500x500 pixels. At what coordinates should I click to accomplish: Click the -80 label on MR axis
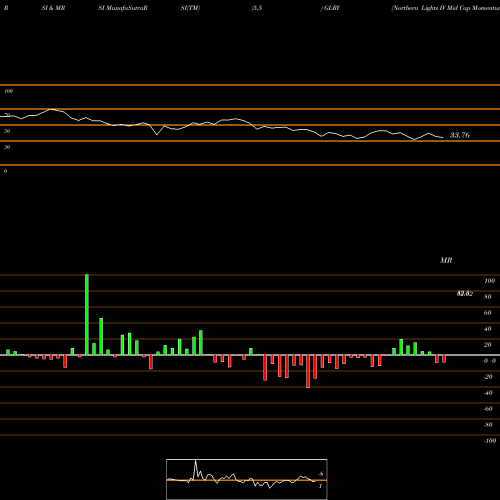488,425
